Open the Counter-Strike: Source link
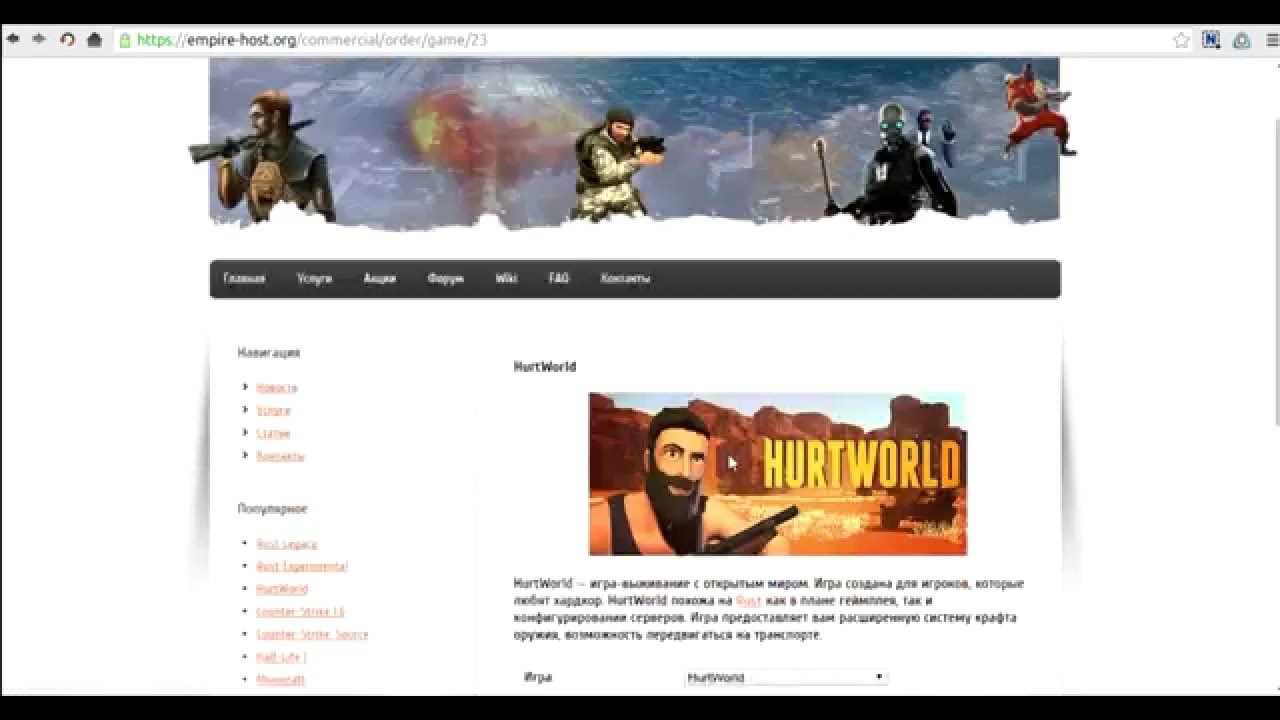1280x720 pixels. [312, 634]
